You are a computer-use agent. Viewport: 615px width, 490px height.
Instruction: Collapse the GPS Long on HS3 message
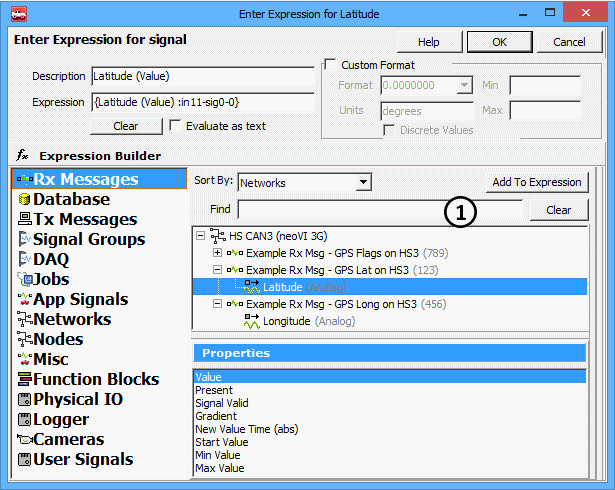217,304
